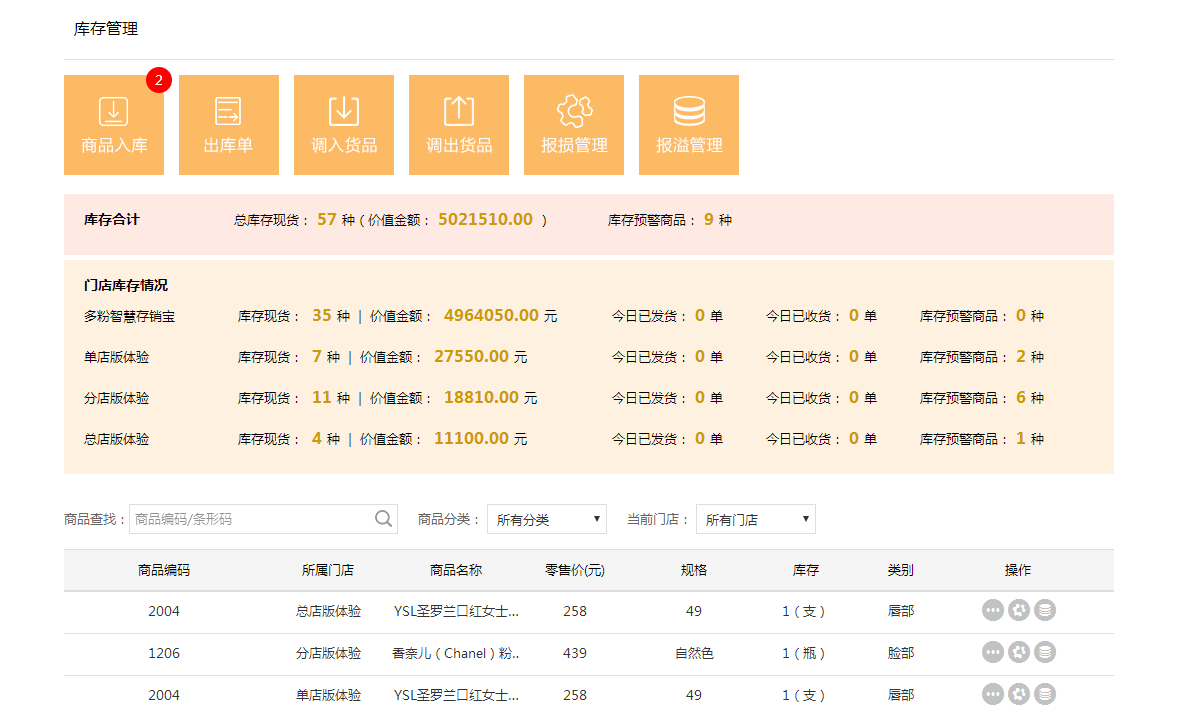
Task: Click the 库存 column header
Action: (x=805, y=571)
